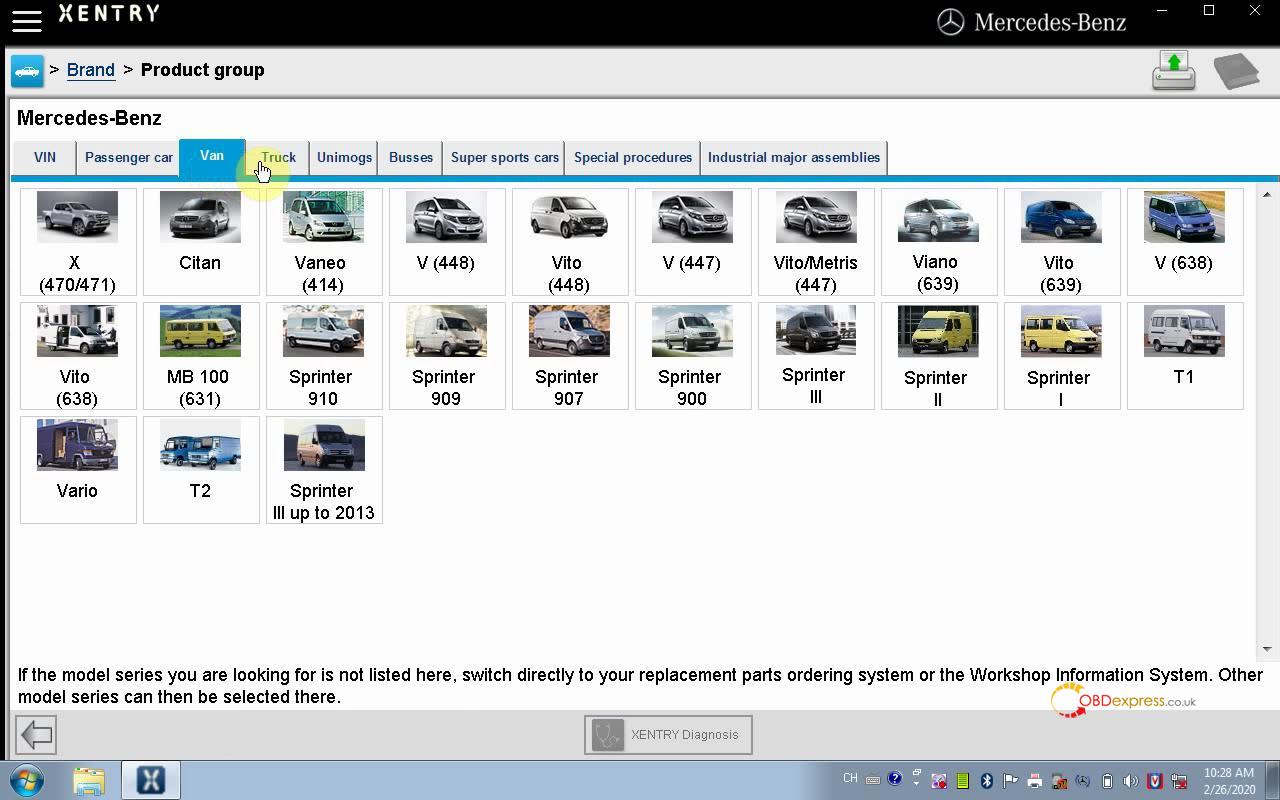
Task: Choose the V (448) model tile
Action: pyautogui.click(x=447, y=242)
